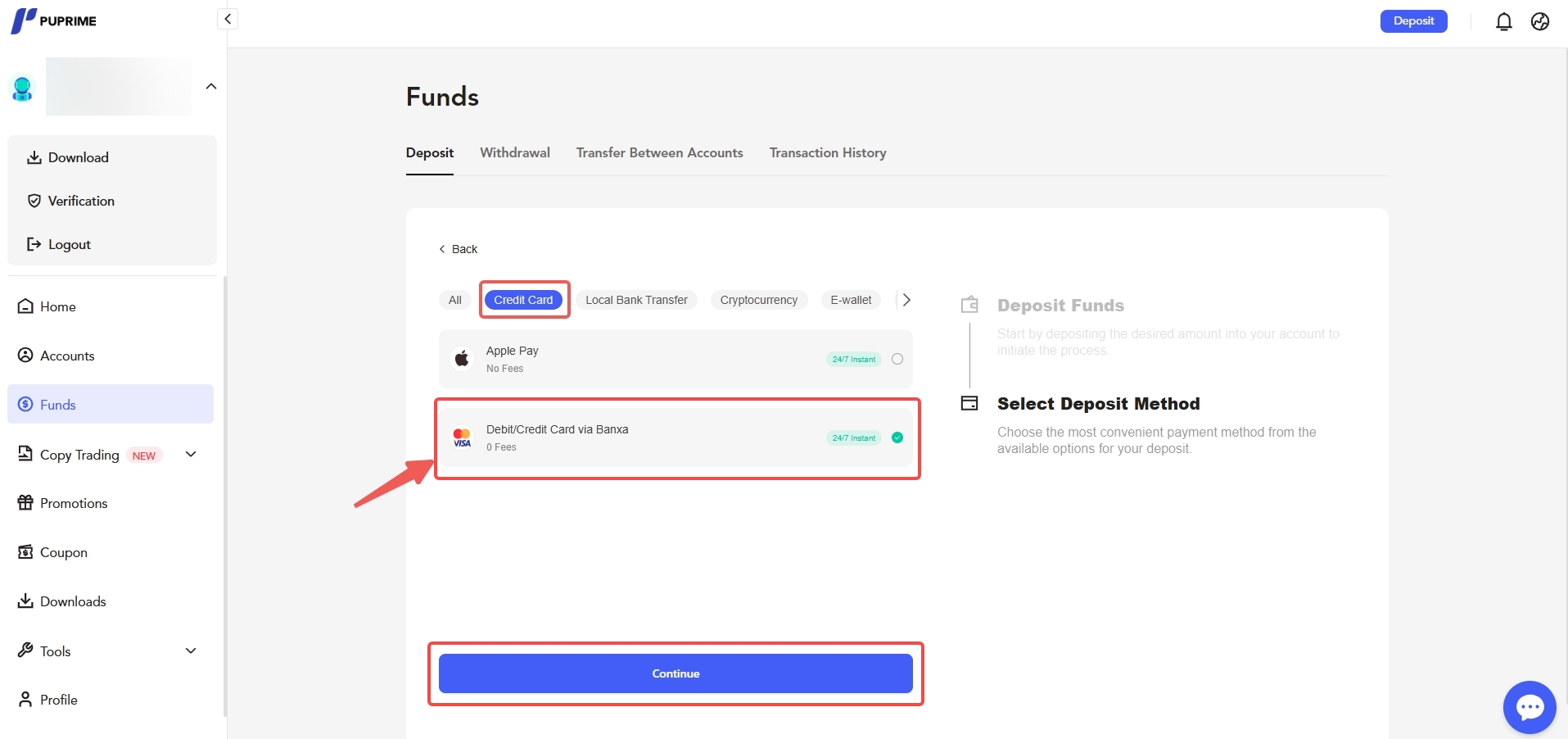
Task: Click the notification bell icon
Action: coord(1503,22)
